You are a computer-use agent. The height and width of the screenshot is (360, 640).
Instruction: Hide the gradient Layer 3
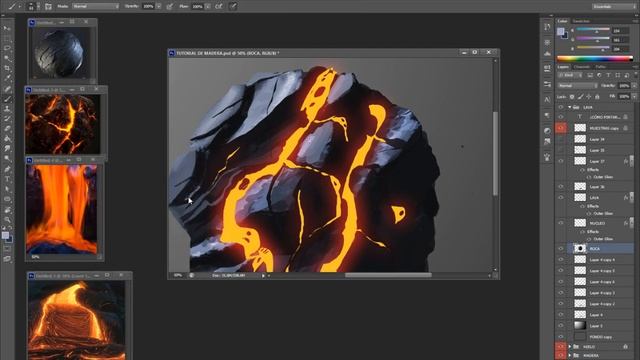click(x=561, y=326)
